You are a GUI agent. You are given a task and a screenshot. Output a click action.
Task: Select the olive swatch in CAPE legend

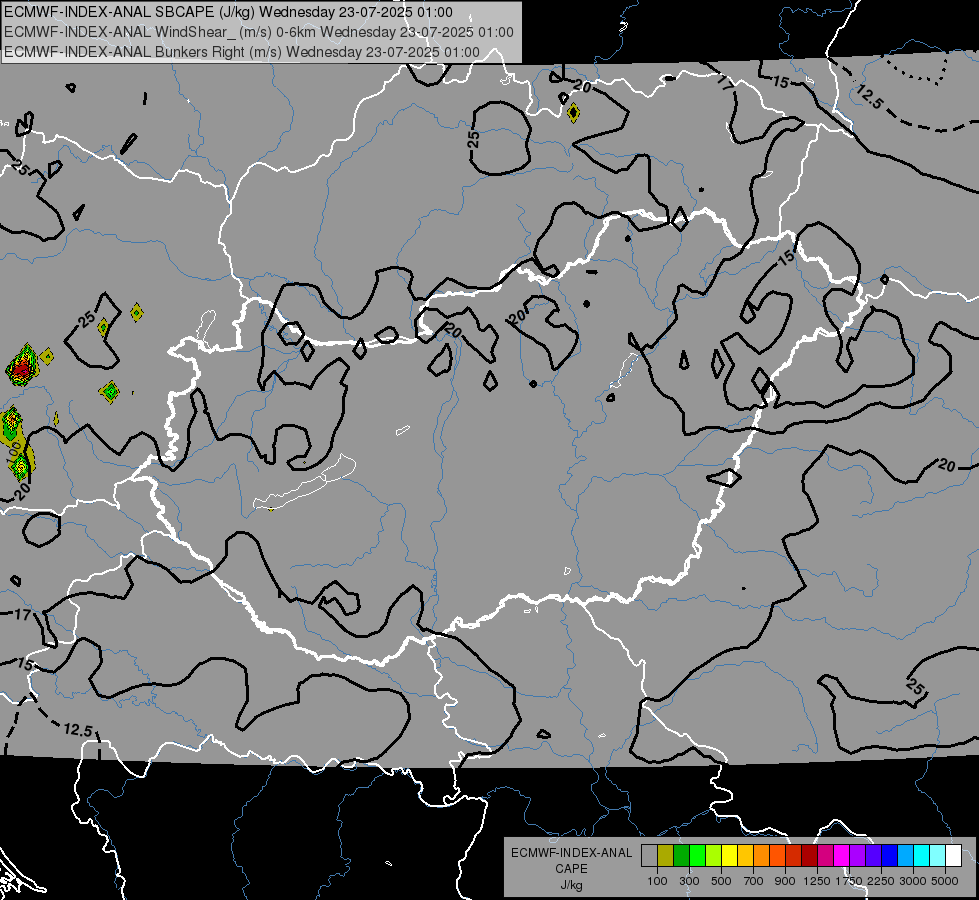(666, 856)
